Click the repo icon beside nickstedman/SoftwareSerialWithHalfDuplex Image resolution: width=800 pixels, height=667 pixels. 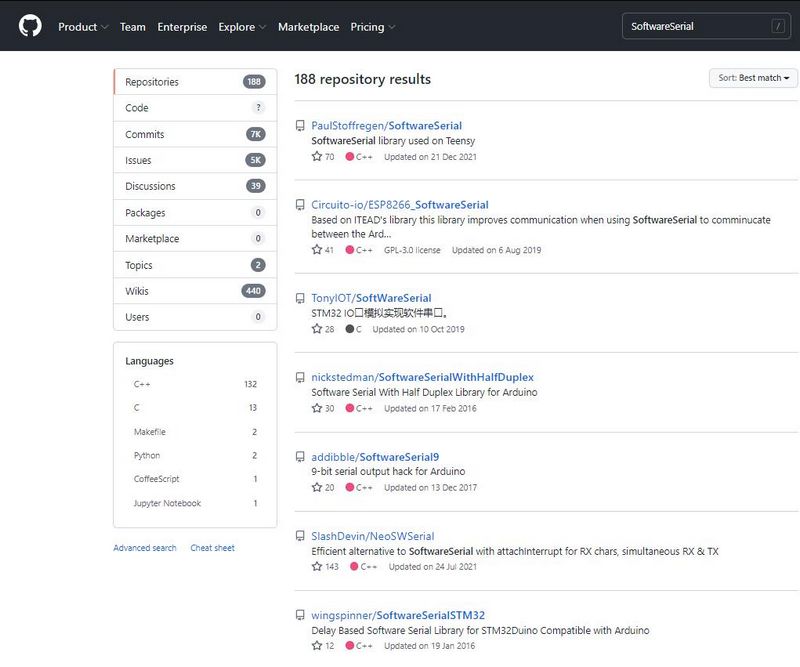(x=300, y=377)
